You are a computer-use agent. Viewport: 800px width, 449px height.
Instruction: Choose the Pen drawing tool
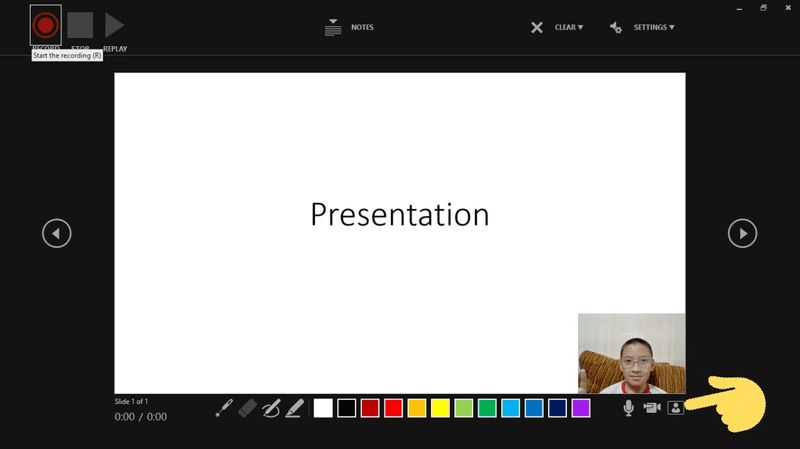pos(271,408)
